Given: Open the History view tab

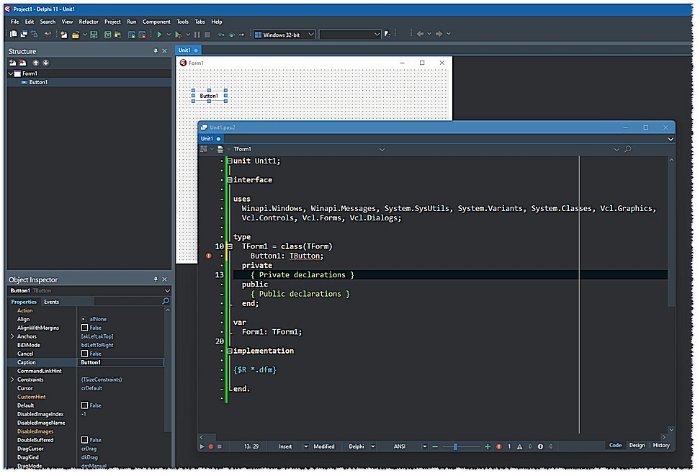Looking at the screenshot, I should pyautogui.click(x=661, y=446).
